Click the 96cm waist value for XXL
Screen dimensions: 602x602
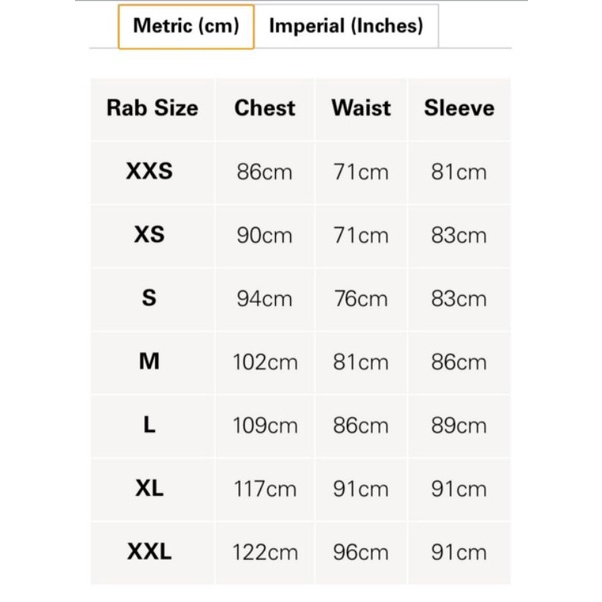(x=361, y=553)
